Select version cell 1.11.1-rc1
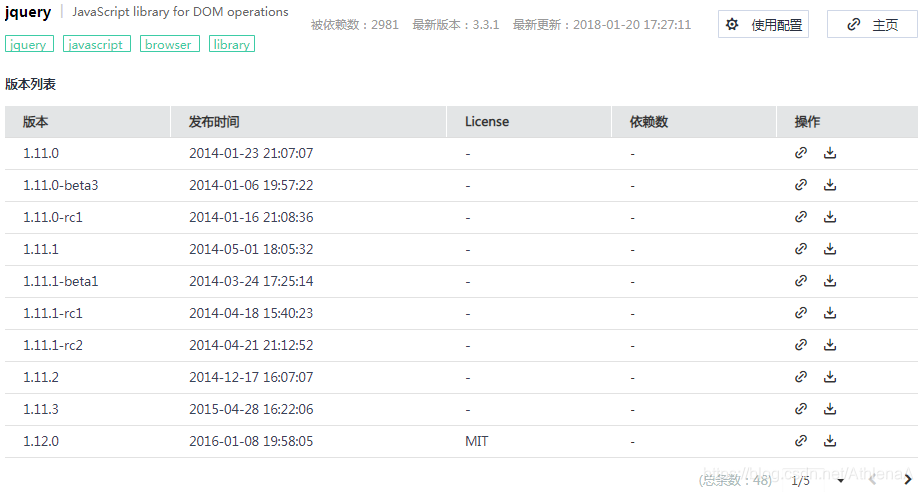 [x=53, y=313]
